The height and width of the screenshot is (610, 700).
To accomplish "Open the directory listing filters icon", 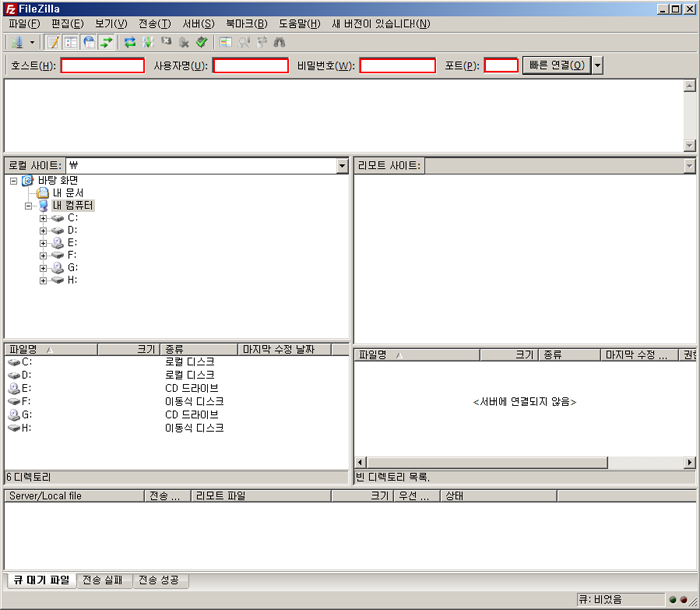I will 226,42.
